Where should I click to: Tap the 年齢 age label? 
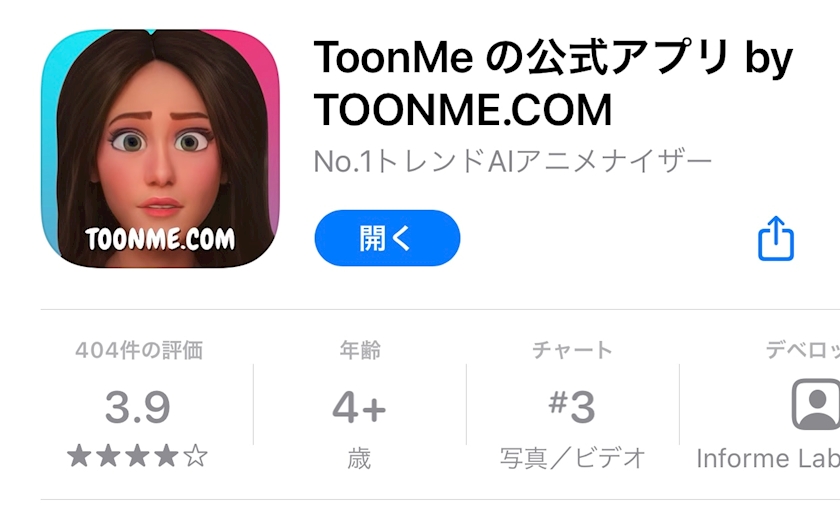(360, 350)
